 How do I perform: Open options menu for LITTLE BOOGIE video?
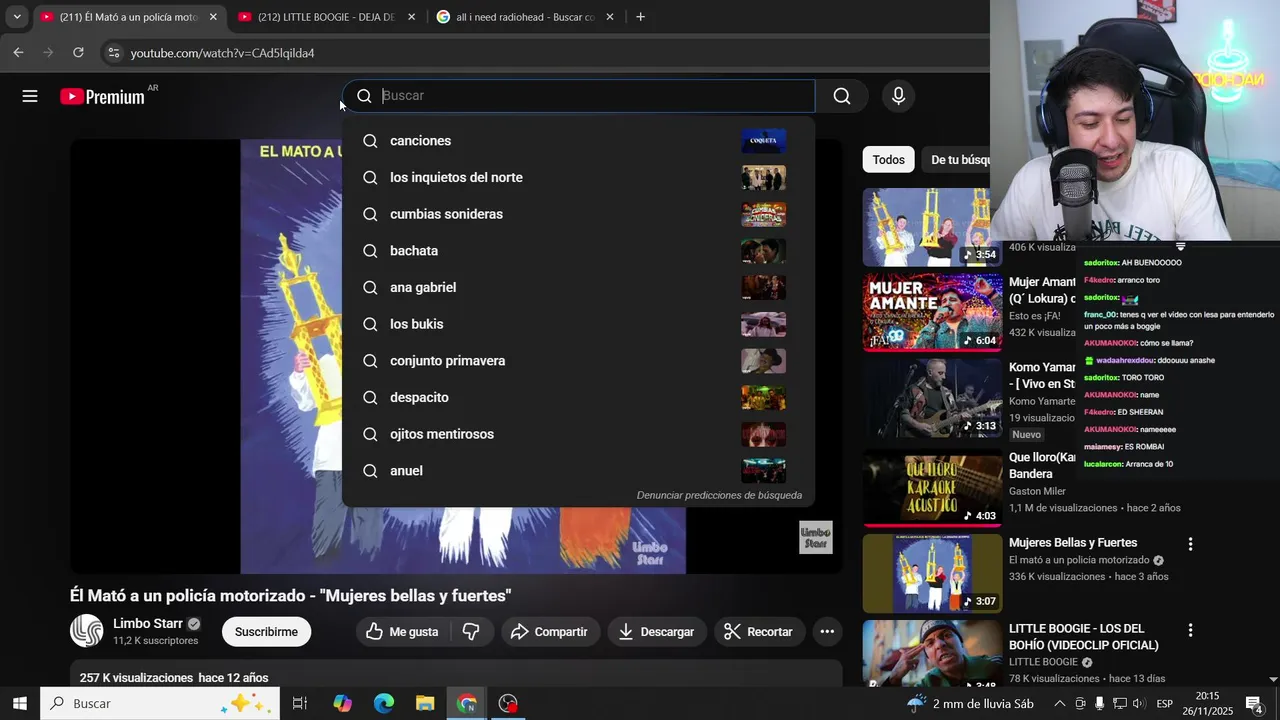click(x=1190, y=630)
